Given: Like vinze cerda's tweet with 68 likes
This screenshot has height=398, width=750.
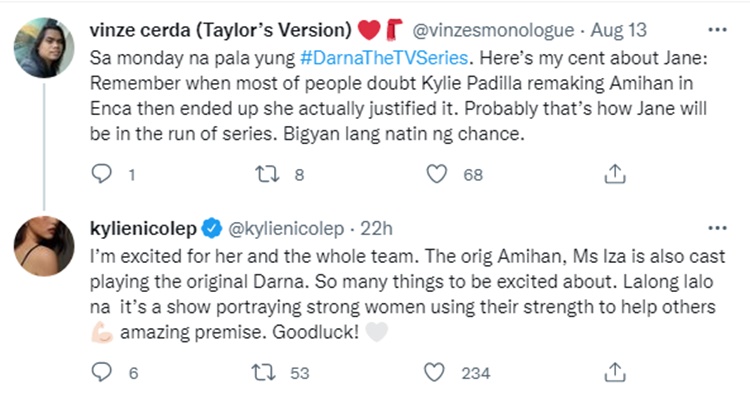Looking at the screenshot, I should (x=436, y=174).
